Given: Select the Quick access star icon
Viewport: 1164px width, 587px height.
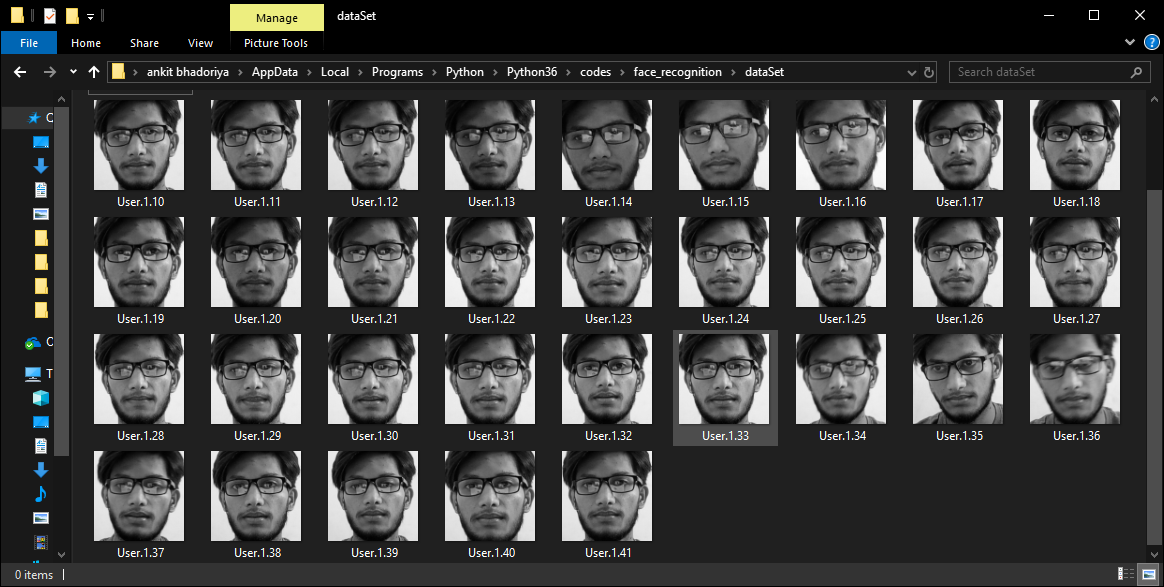Looking at the screenshot, I should [x=33, y=117].
